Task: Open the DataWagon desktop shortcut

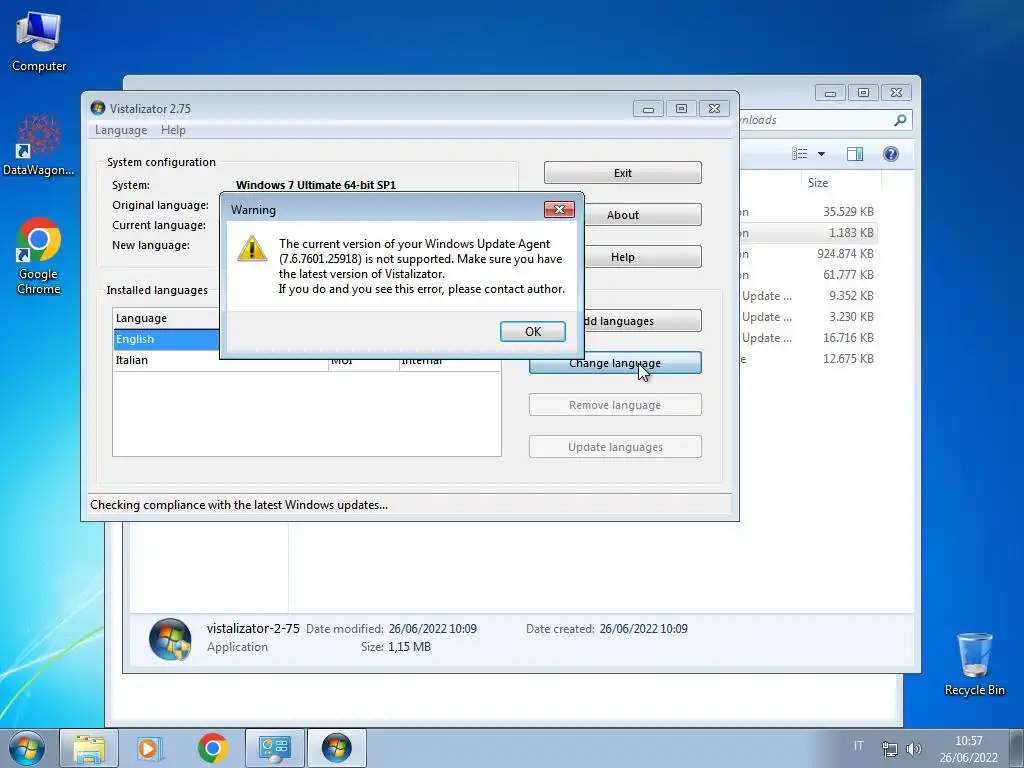Action: (x=39, y=145)
